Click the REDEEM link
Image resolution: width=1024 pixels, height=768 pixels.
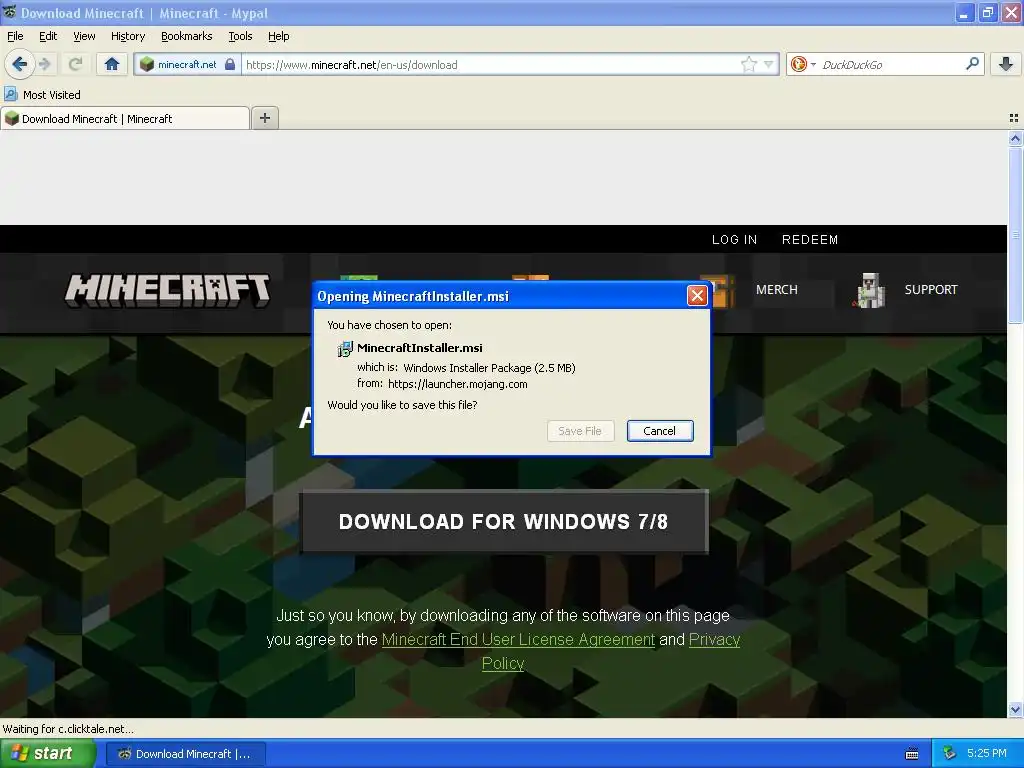click(x=810, y=240)
